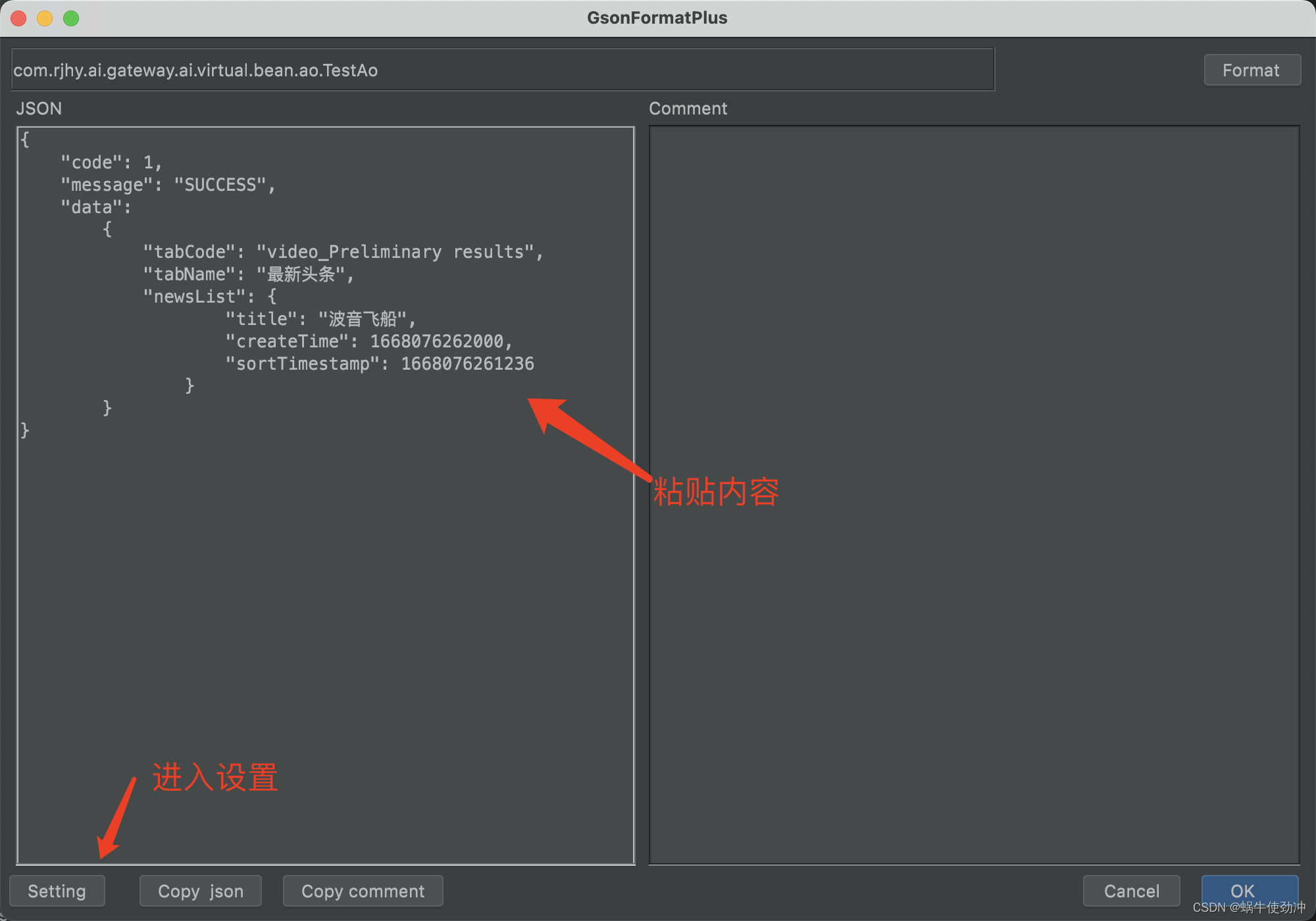Viewport: 1316px width, 921px height.
Task: Click the GsonFormatPlus title bar
Action: click(657, 18)
